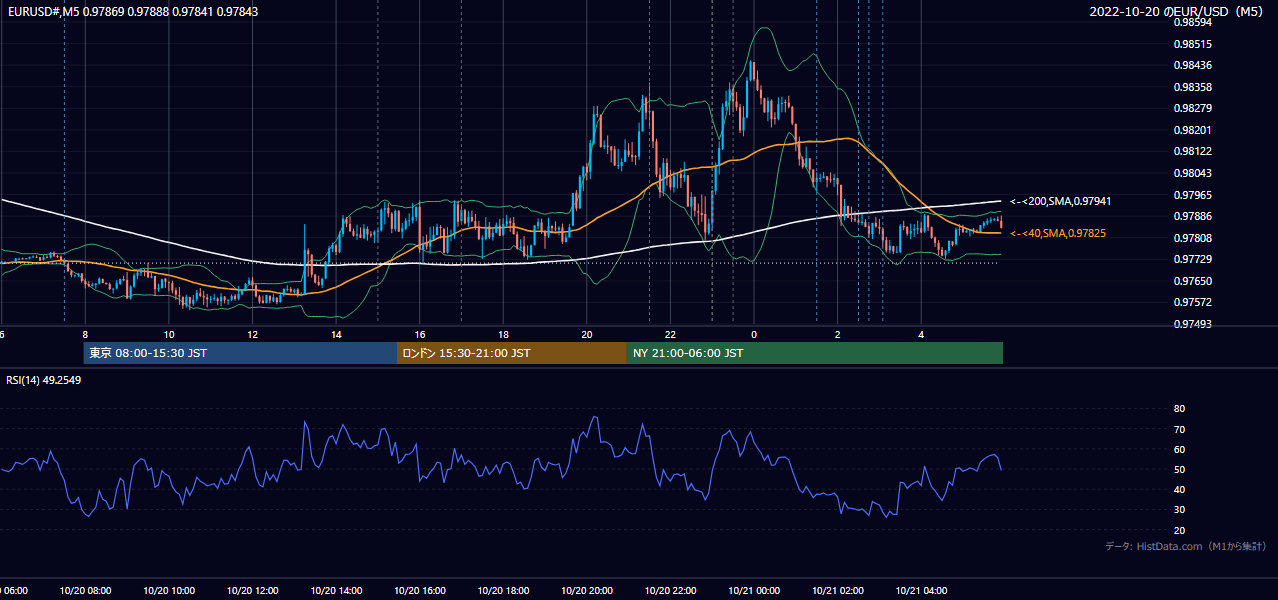The image size is (1278, 600).
Task: Click the 0.98436 price axis label
Action: (1192, 66)
